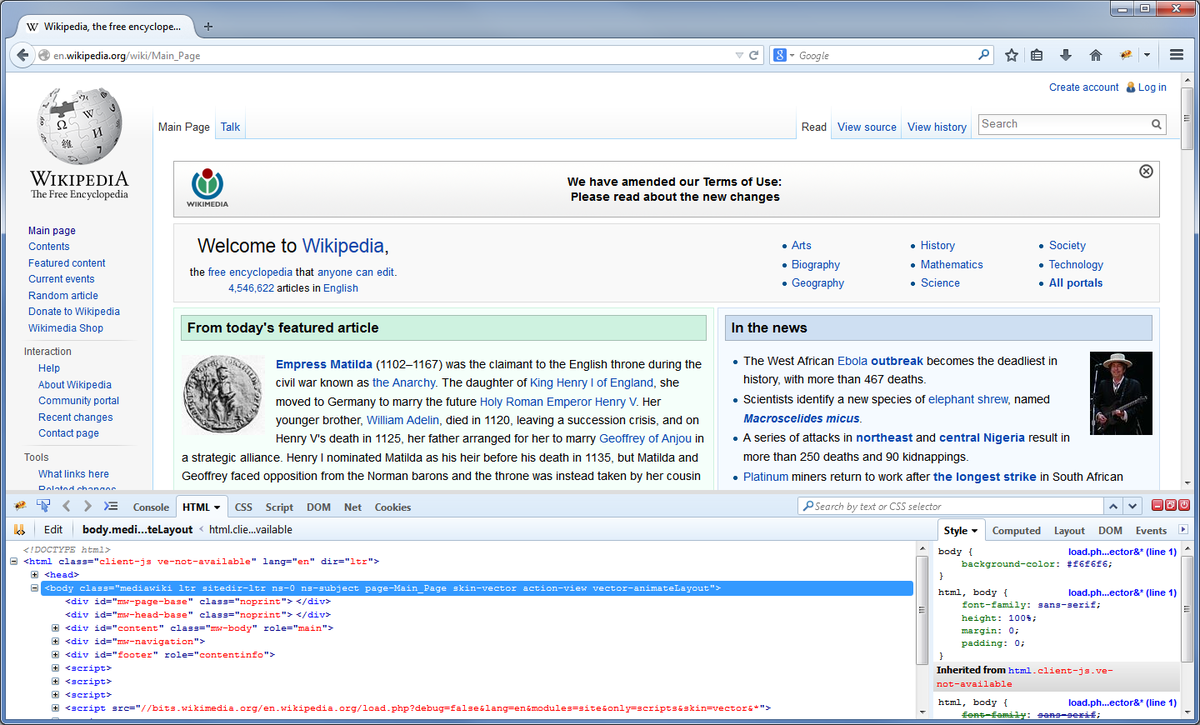This screenshot has width=1200, height=725.
Task: Open the Downloads icon
Action: tap(1066, 55)
